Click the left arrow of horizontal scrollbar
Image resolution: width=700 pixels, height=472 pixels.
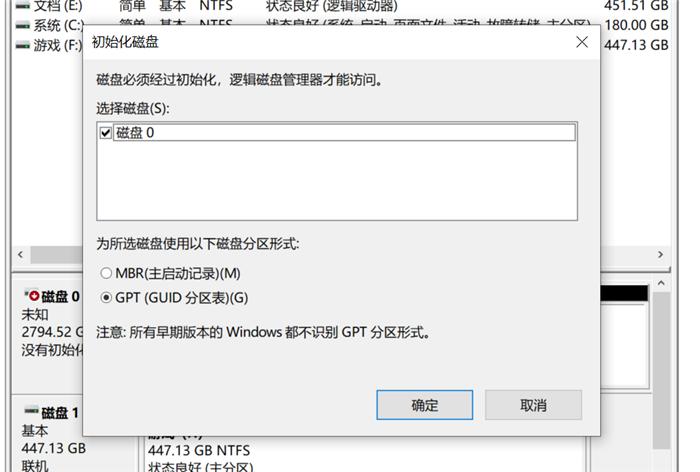click(20, 255)
